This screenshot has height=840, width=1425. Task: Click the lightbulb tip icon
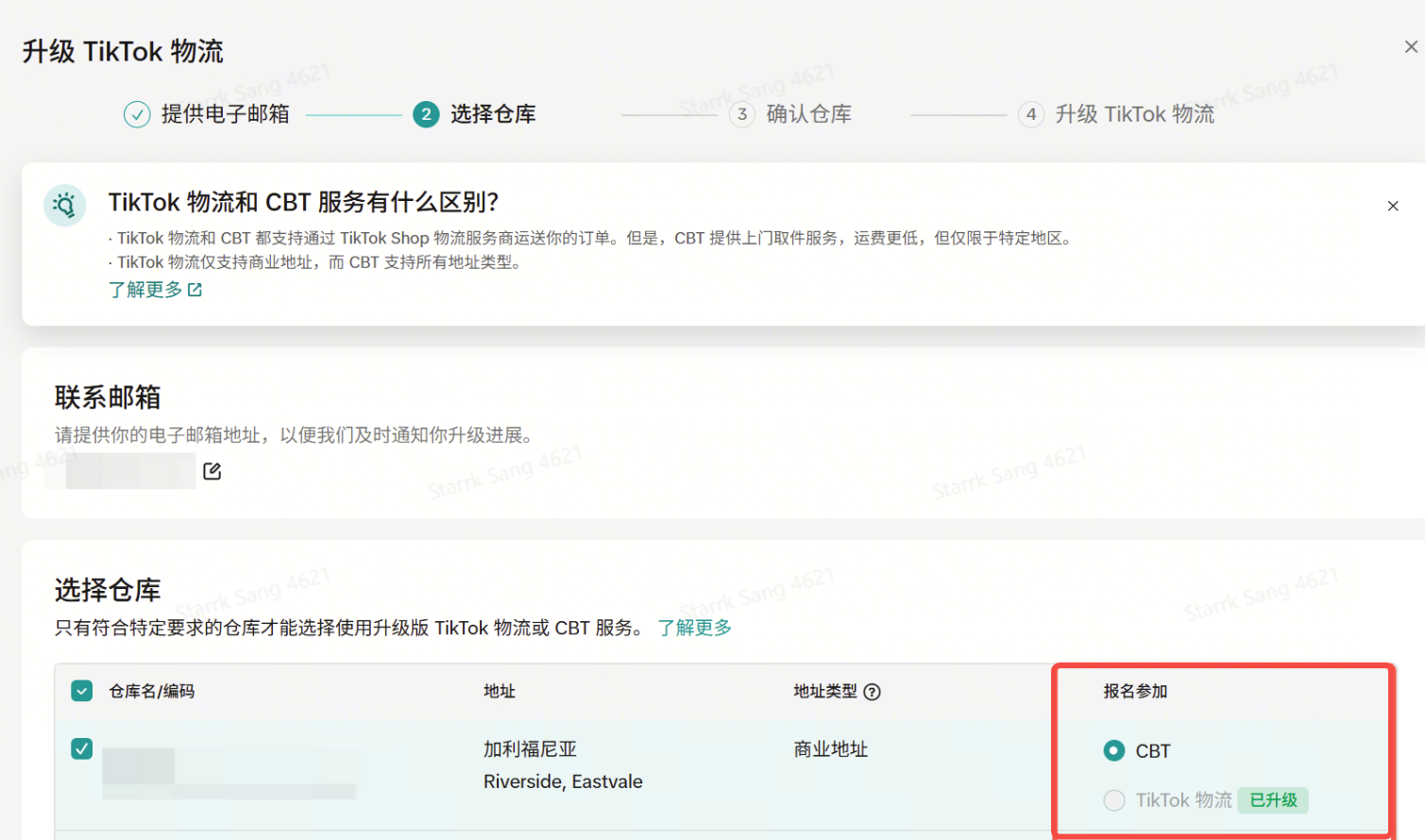point(65,205)
